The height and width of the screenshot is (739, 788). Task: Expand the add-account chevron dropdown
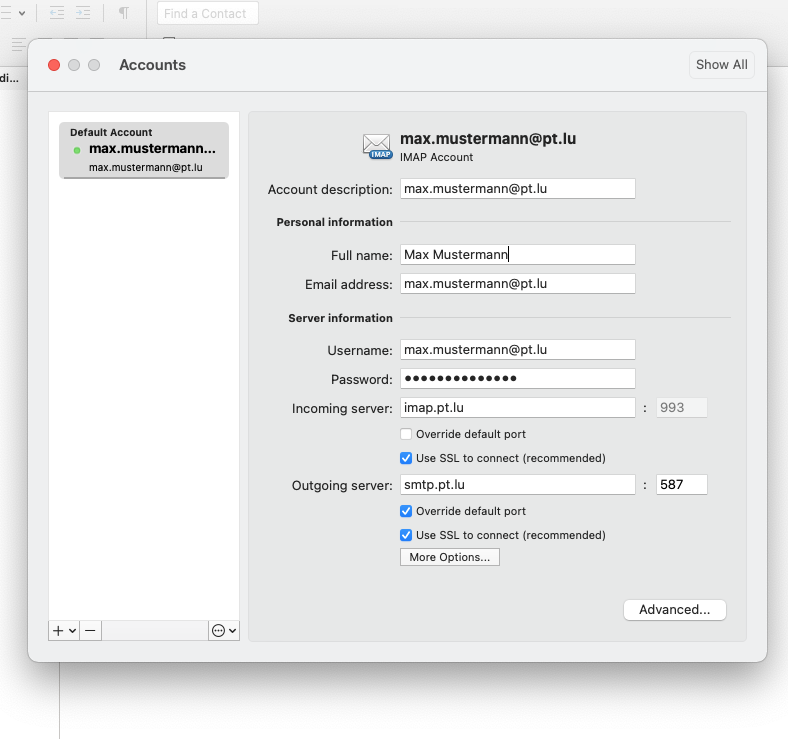[72, 630]
